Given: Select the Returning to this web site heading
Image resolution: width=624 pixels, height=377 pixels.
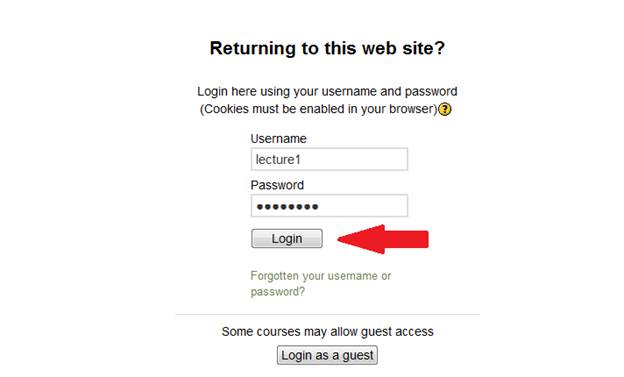Looking at the screenshot, I should click(327, 48).
